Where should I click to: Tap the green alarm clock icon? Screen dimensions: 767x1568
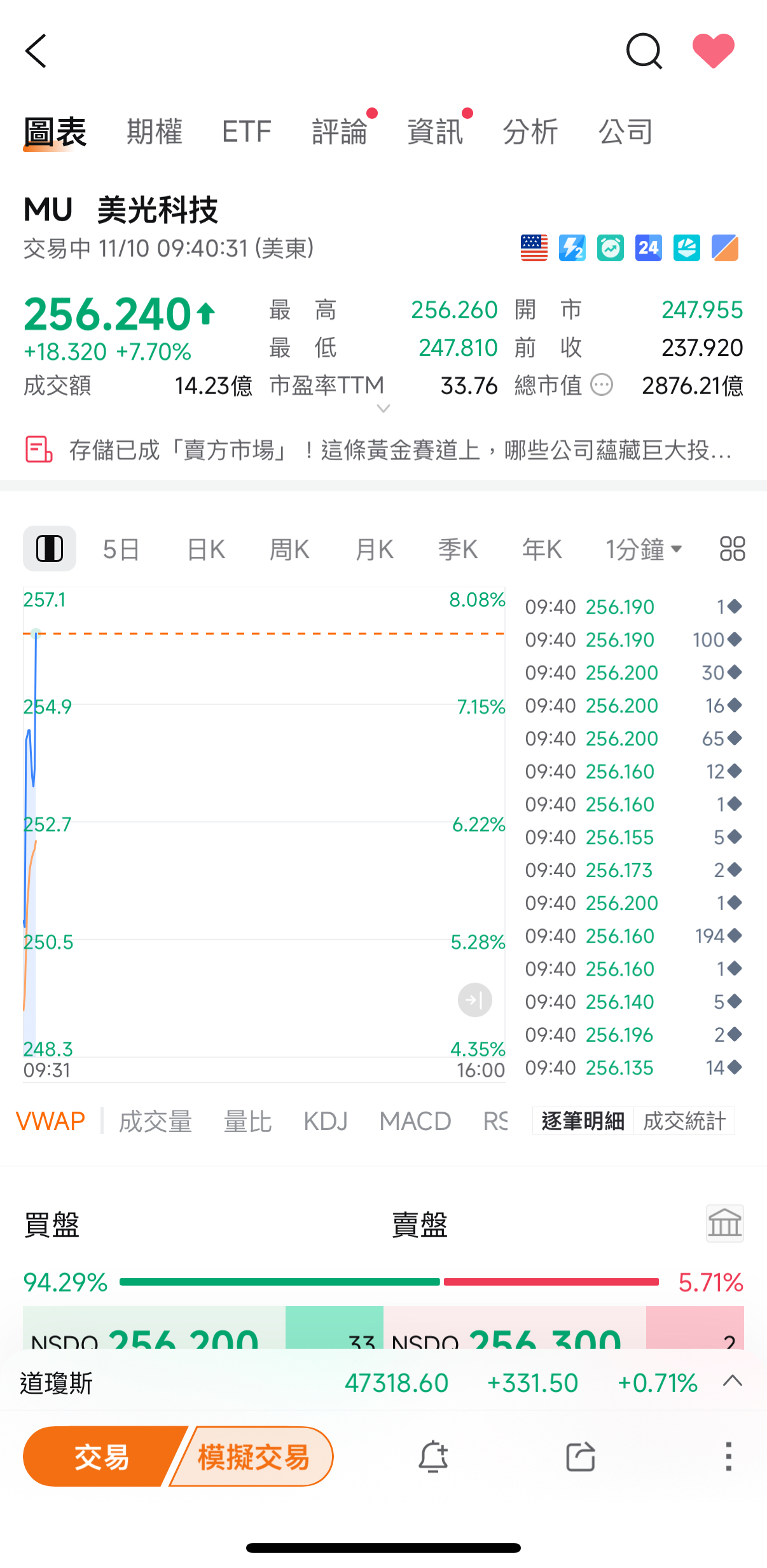611,248
